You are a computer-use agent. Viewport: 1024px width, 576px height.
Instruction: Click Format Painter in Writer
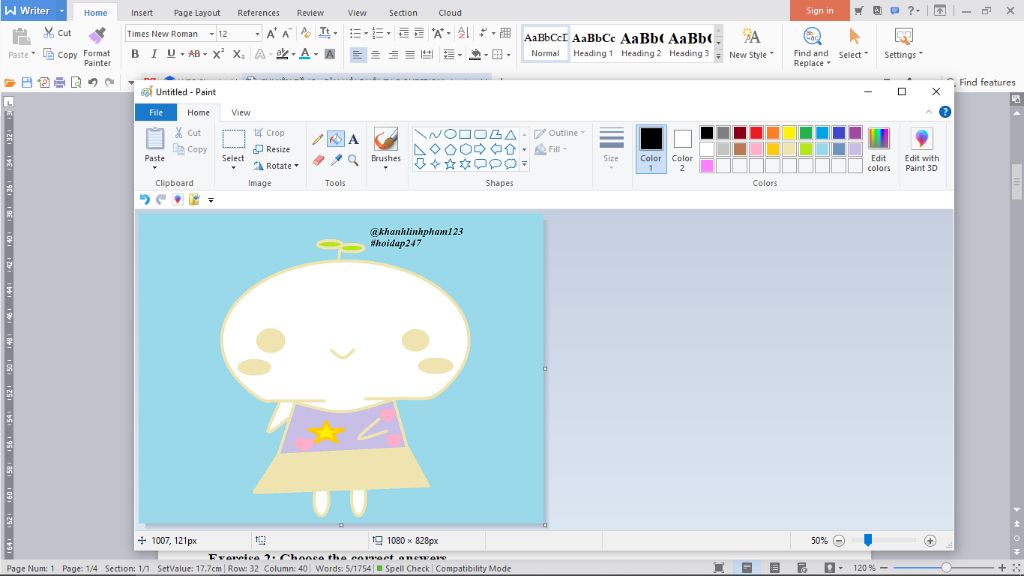tap(97, 47)
